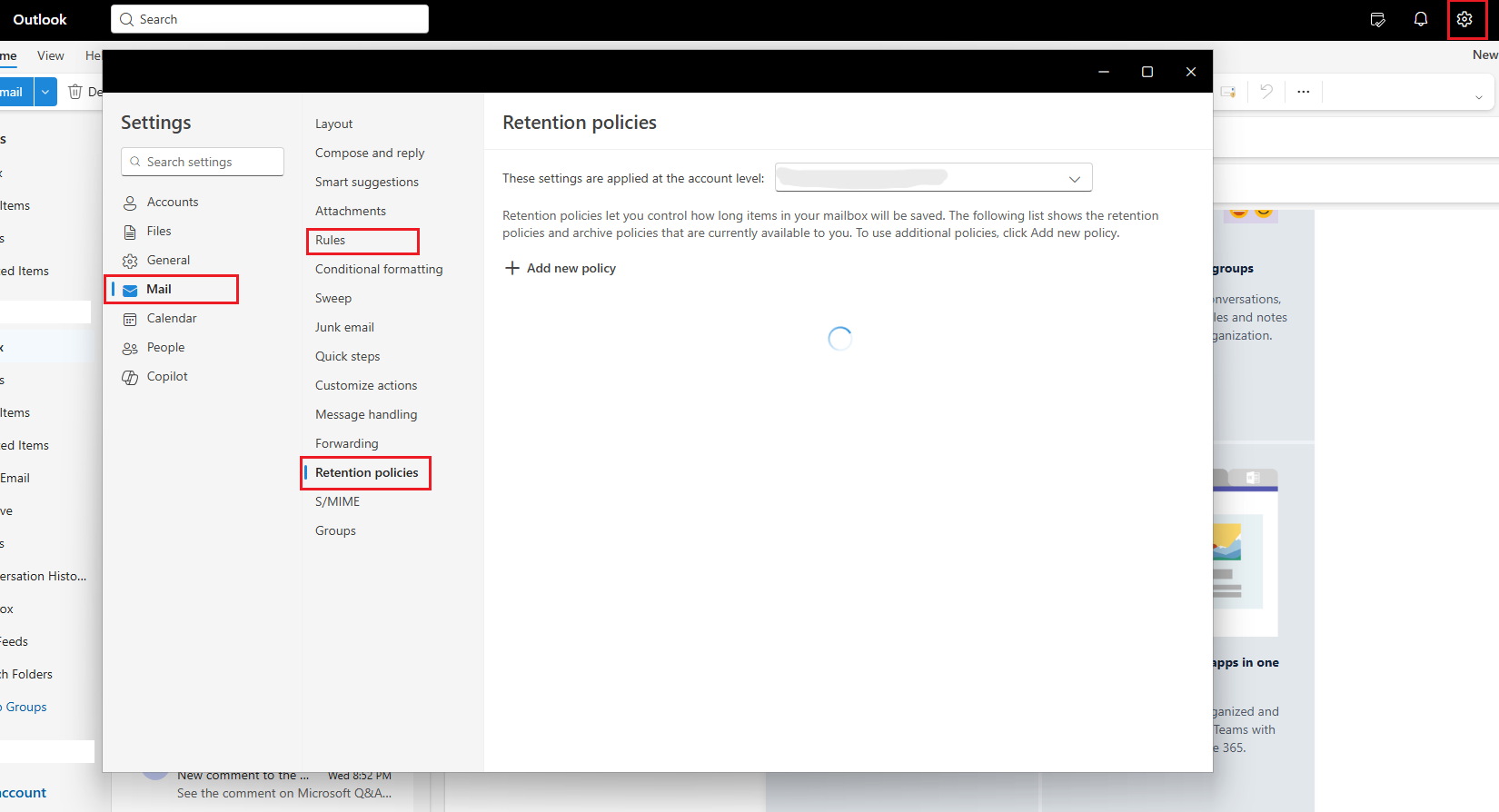The width and height of the screenshot is (1499, 812).
Task: Select the Mail settings category
Action: [171, 289]
